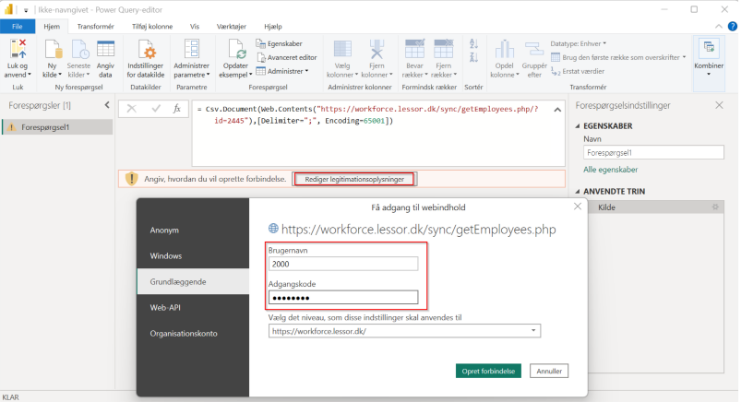Collapse the Forespørgsler pane with the chevron
Viewport: 741px width, 402px height.
[107, 105]
